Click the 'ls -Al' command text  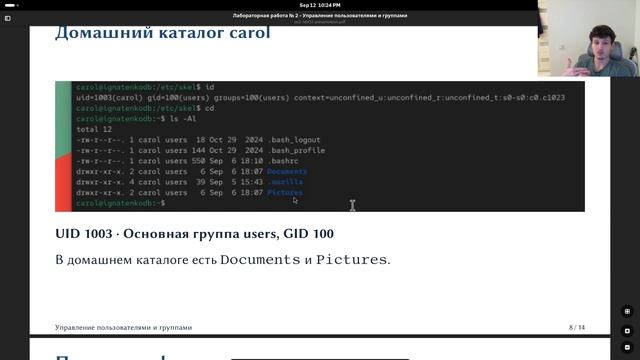point(183,119)
